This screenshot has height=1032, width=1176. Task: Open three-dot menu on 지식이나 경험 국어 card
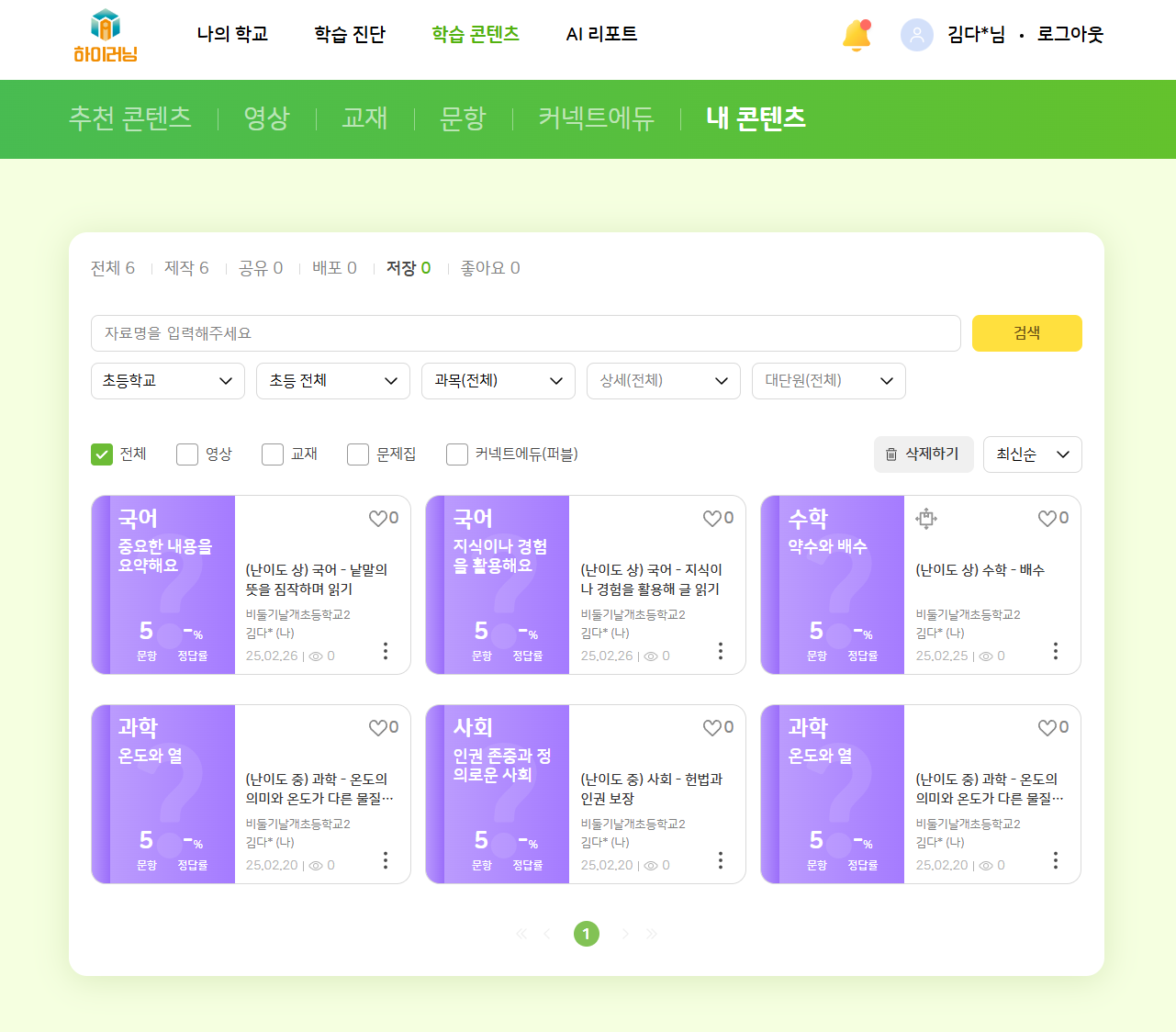coord(720,651)
